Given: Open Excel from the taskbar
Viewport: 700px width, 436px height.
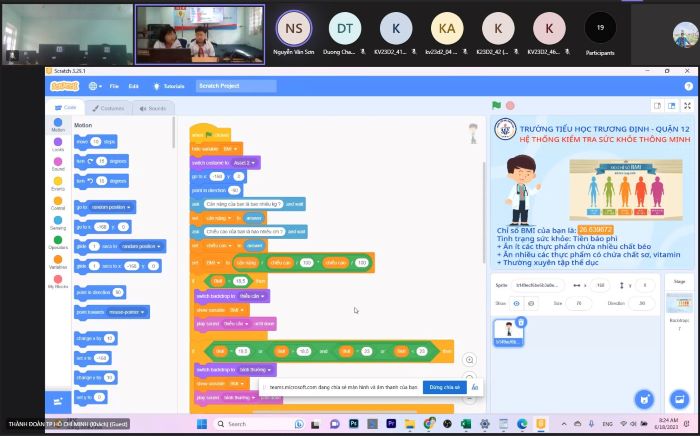Looking at the screenshot, I should (x=466, y=424).
